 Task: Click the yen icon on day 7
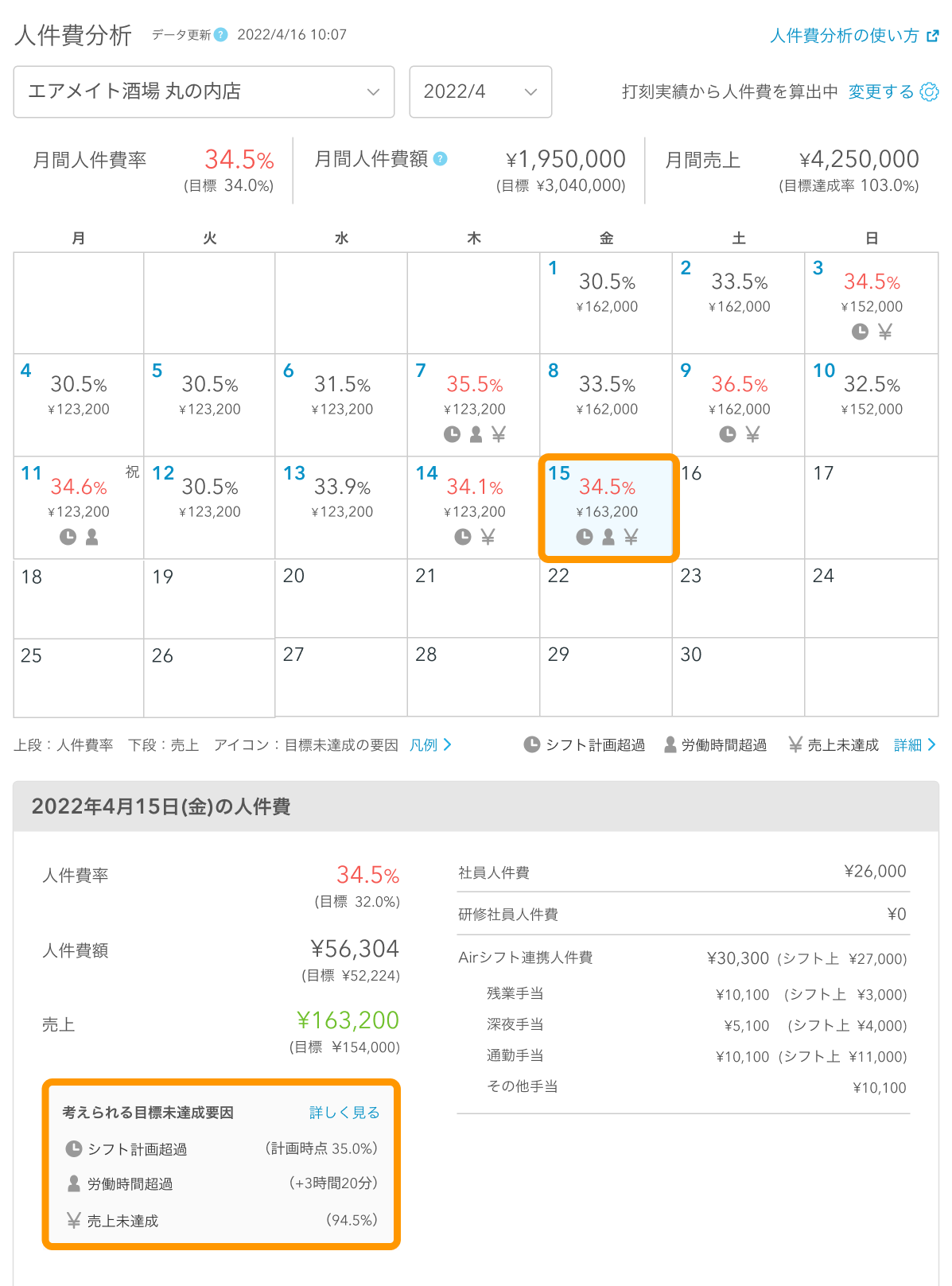click(x=499, y=434)
